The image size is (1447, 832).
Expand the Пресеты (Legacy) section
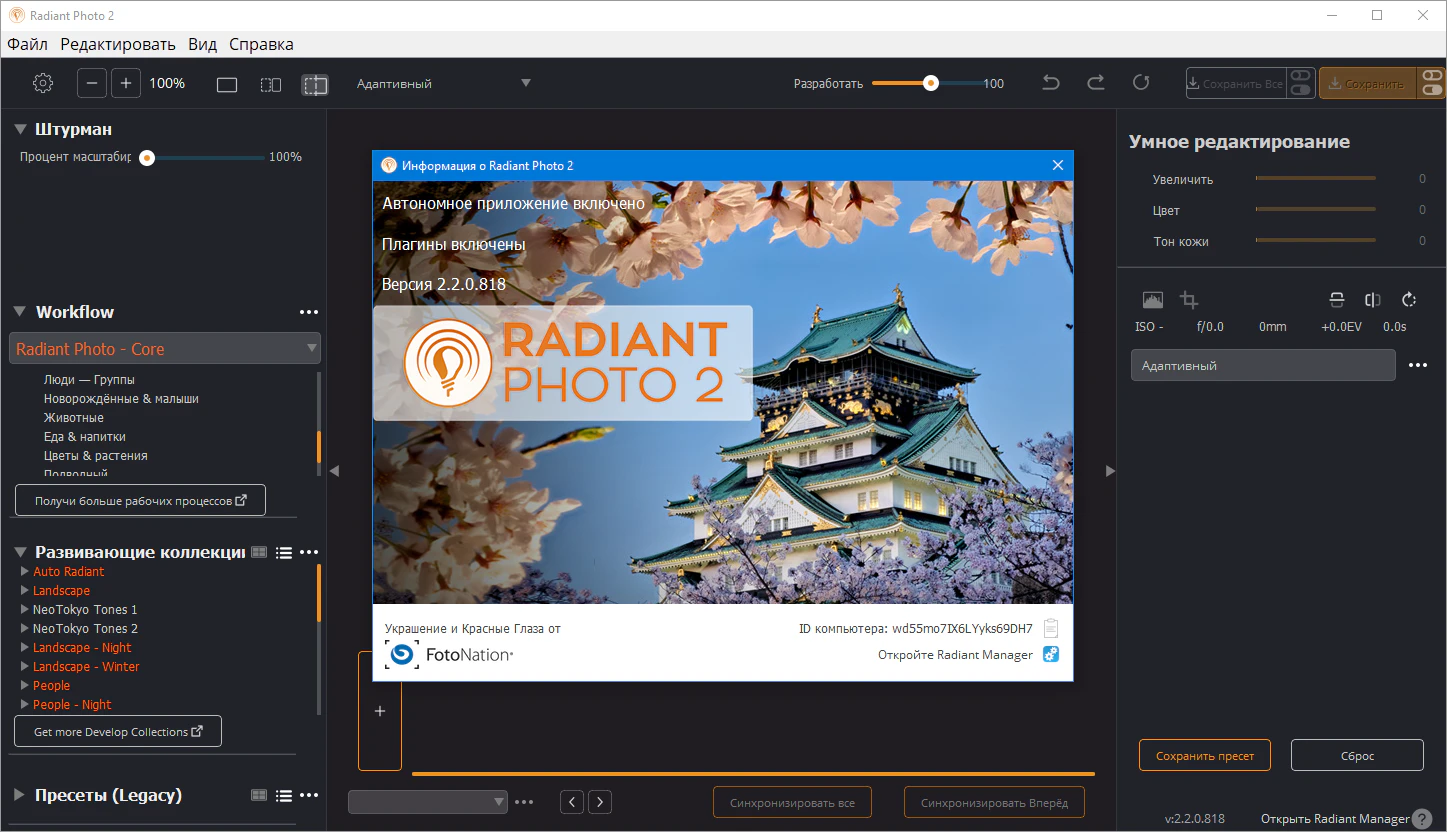pyautogui.click(x=19, y=796)
